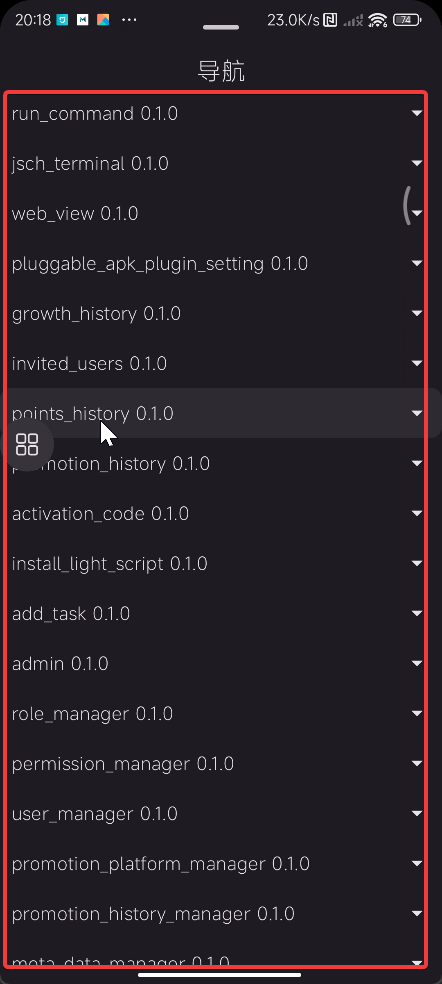Select install_light_script 0.1.0 entry

pos(217,564)
